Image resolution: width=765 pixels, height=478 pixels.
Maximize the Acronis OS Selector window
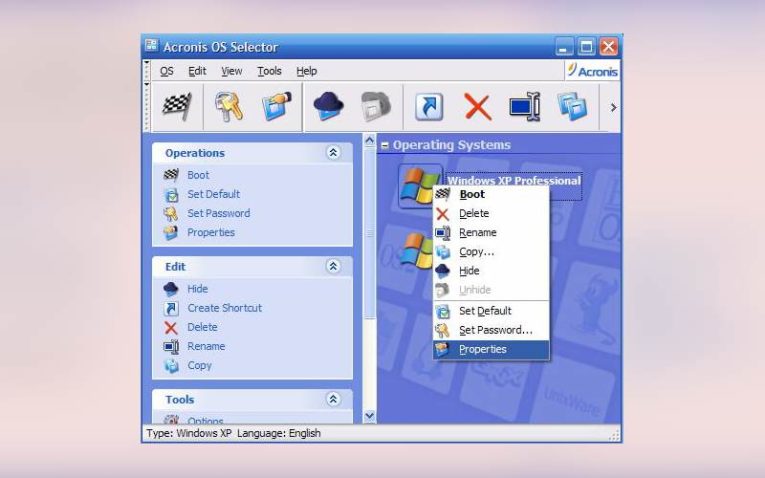click(586, 47)
